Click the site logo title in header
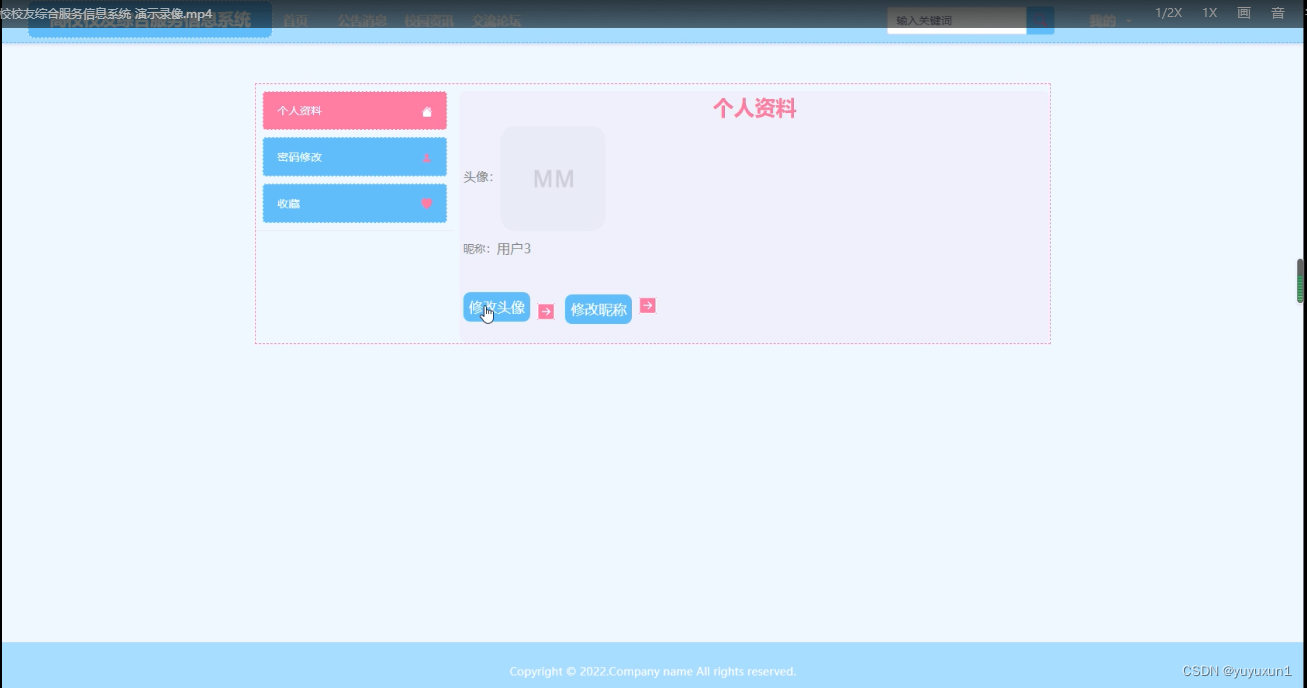Viewport: 1307px width, 688px height. pos(150,19)
